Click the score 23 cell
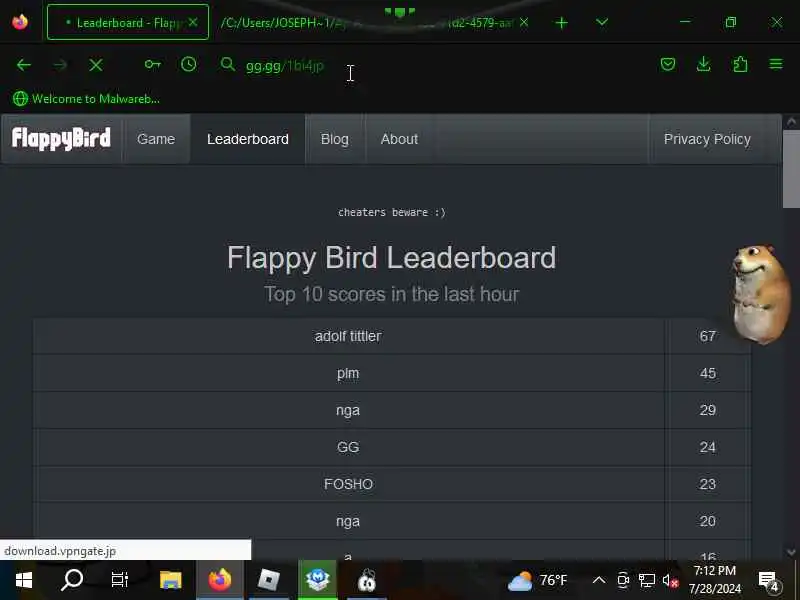The image size is (800, 600). [707, 484]
